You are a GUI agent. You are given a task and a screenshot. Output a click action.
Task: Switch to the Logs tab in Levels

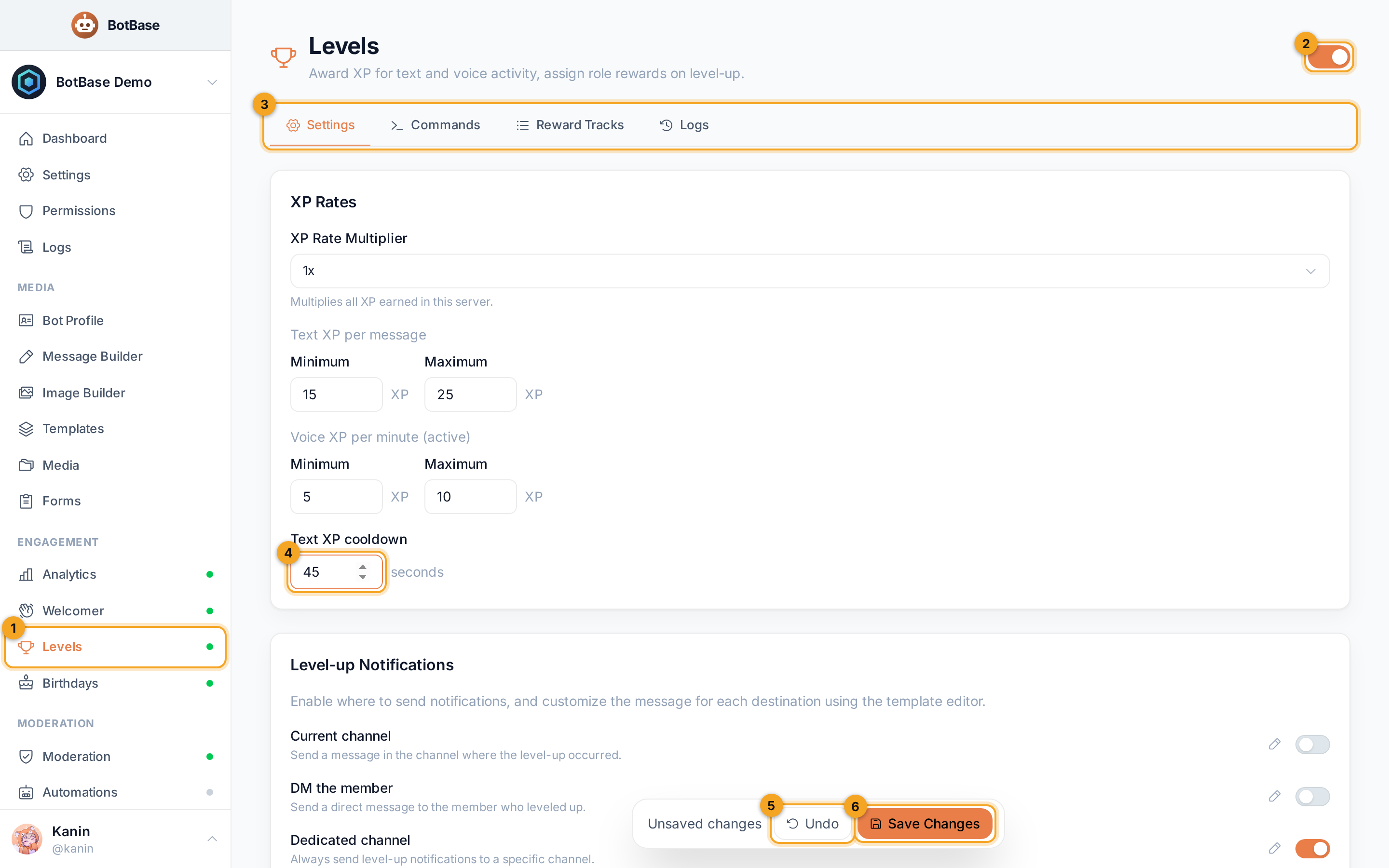[684, 125]
